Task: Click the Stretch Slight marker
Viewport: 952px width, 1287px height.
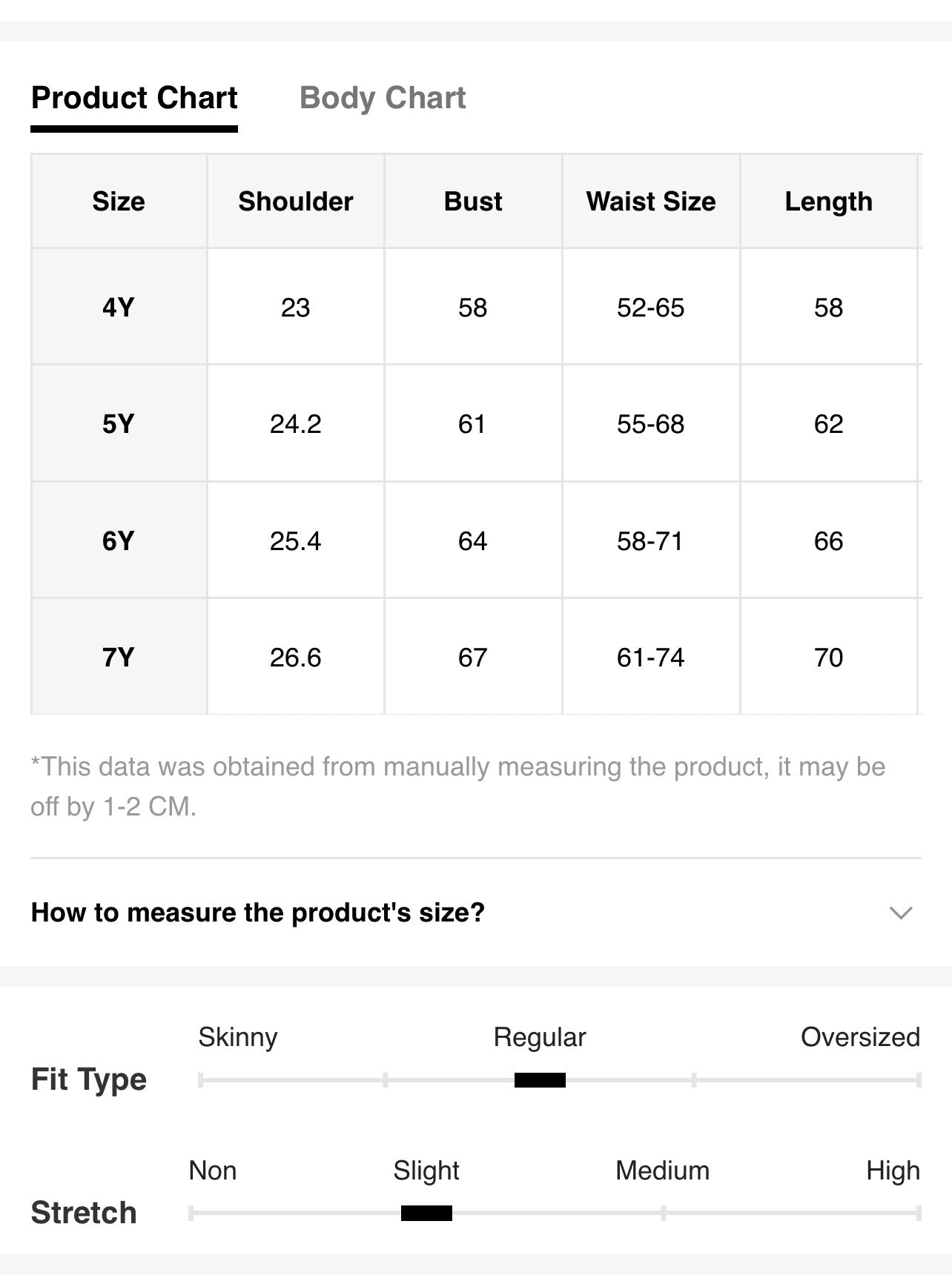Action: pyautogui.click(x=426, y=1214)
